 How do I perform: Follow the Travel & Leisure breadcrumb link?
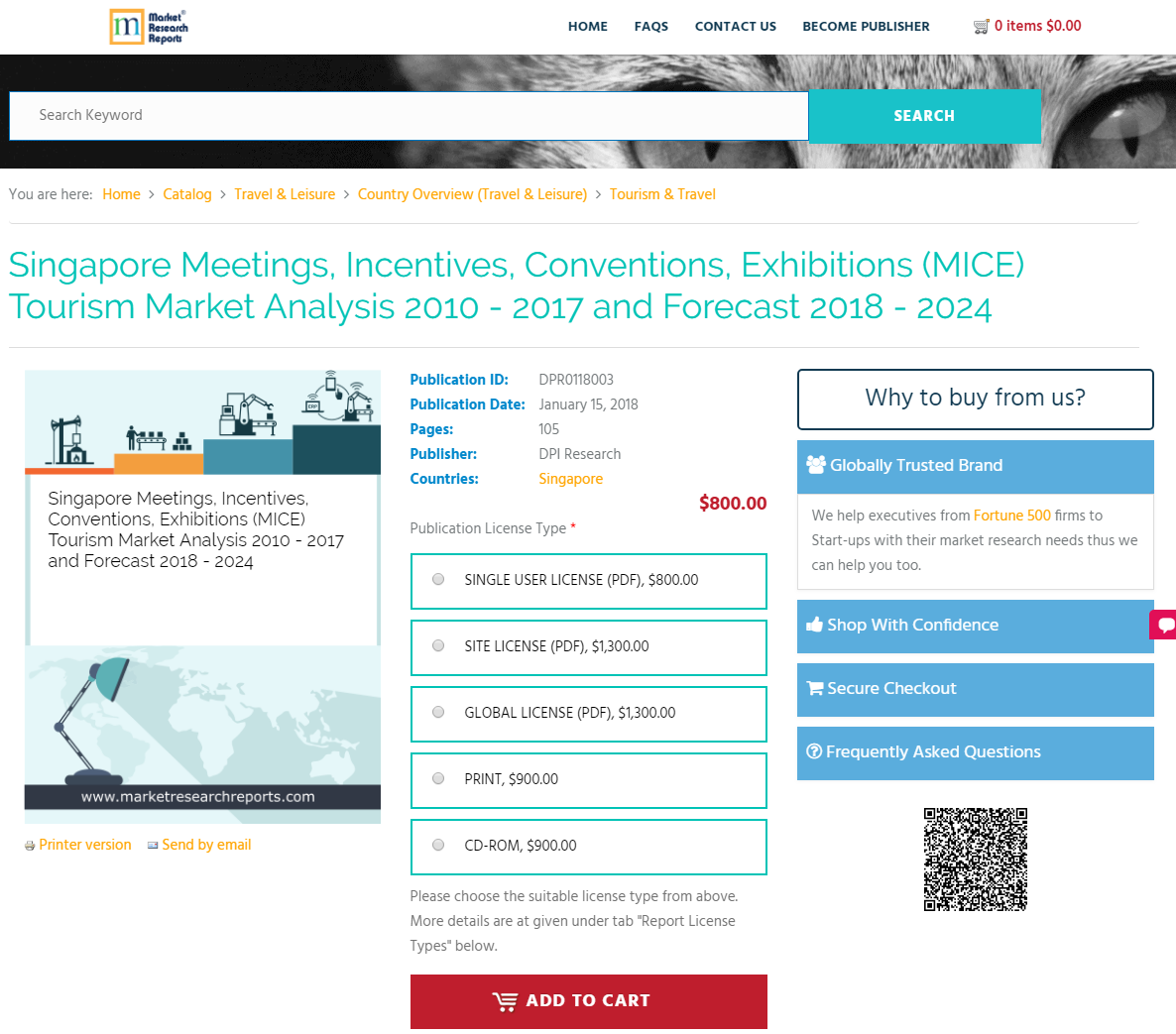[285, 194]
